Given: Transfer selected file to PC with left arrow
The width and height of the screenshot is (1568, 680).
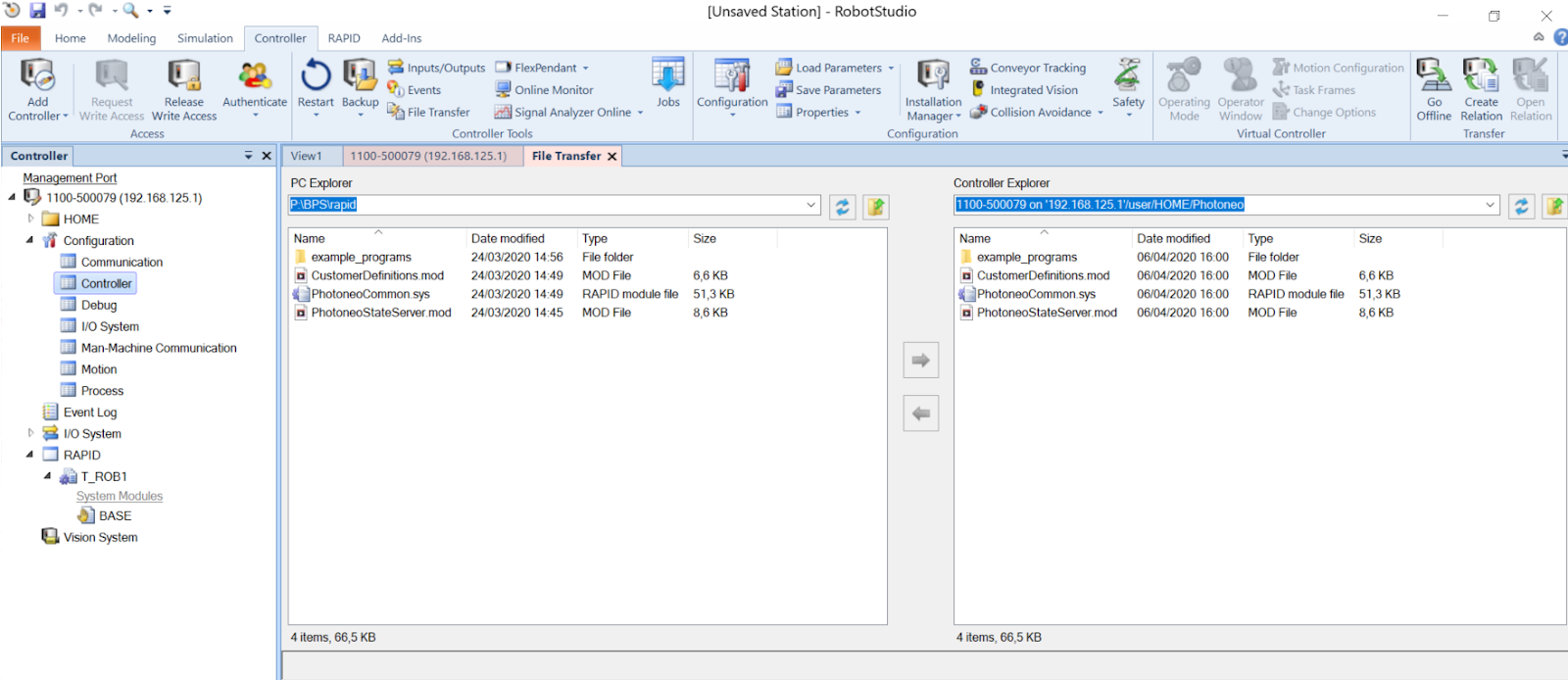Looking at the screenshot, I should [x=920, y=413].
